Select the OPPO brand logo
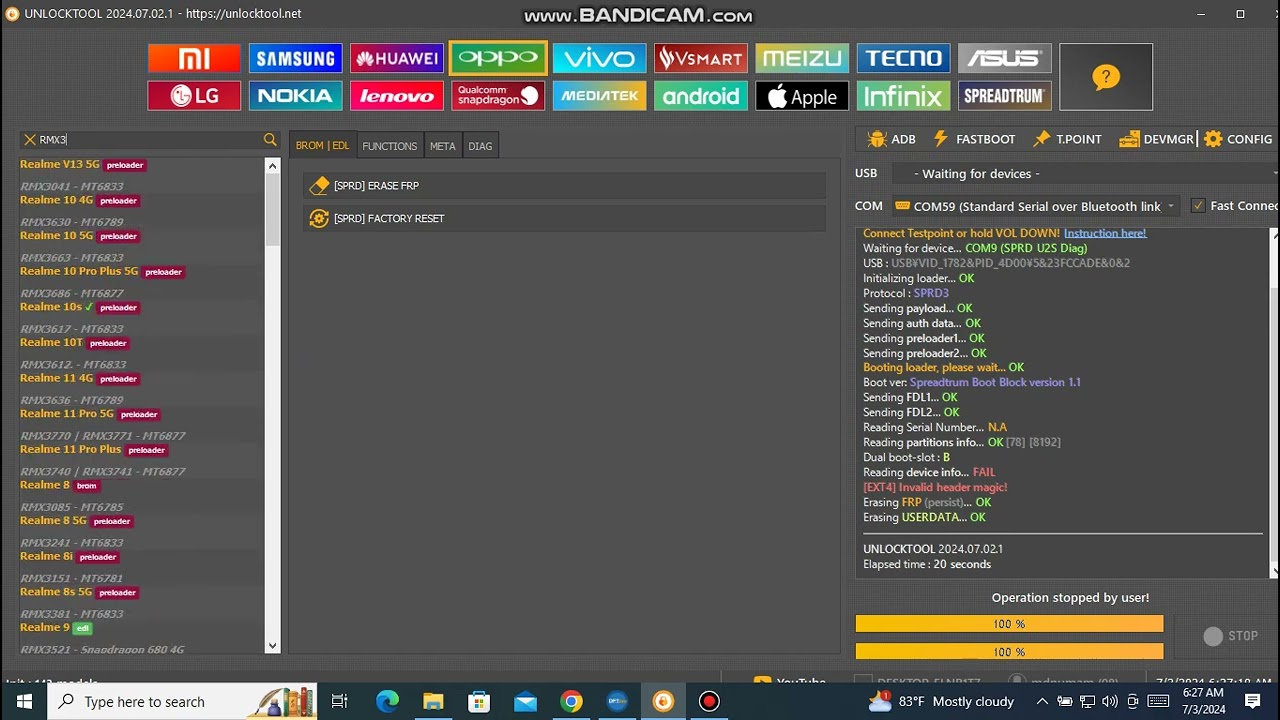Screen dimensions: 1280x720 pyautogui.click(x=498, y=58)
